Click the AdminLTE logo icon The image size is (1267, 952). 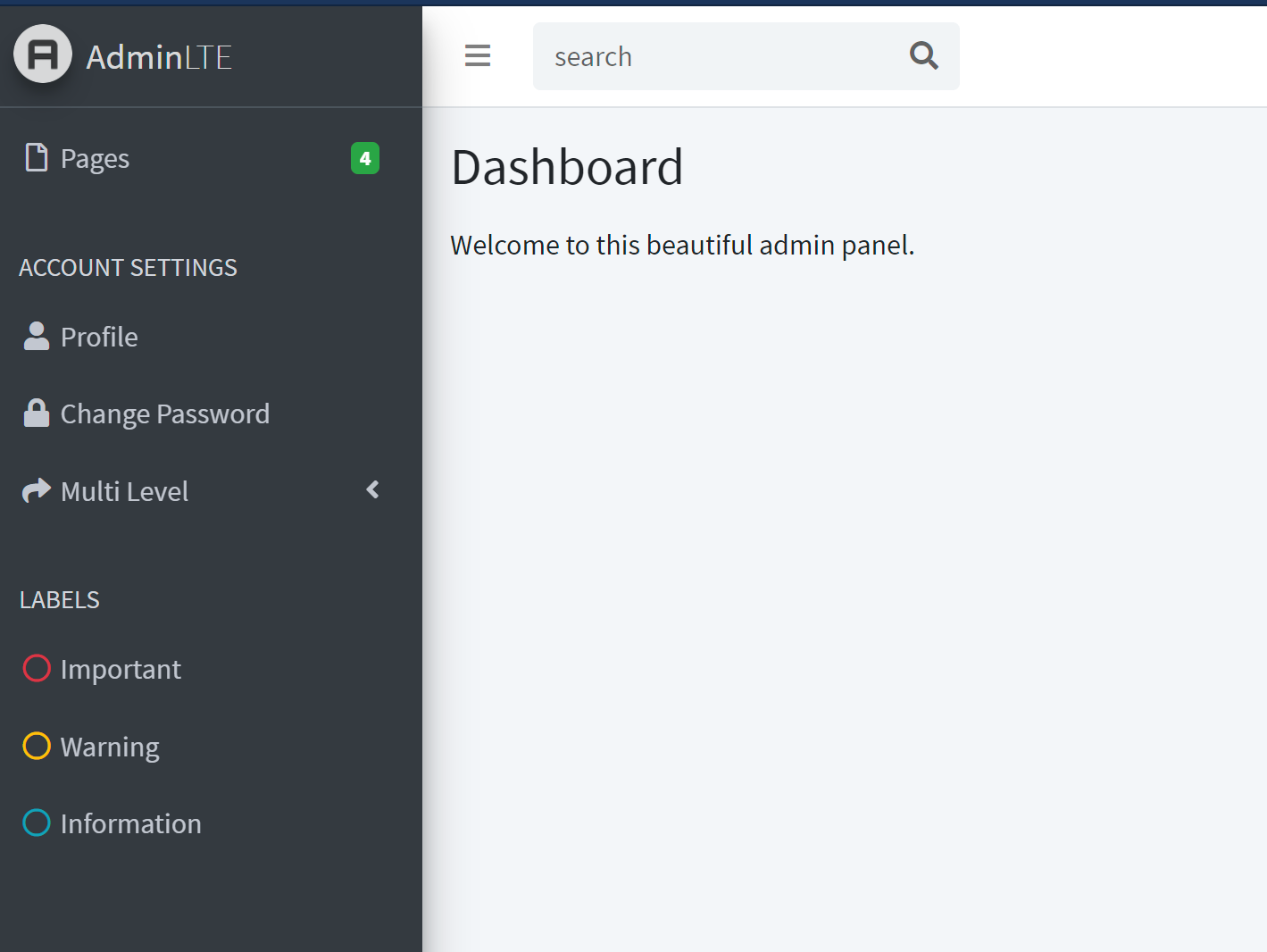[x=42, y=54]
